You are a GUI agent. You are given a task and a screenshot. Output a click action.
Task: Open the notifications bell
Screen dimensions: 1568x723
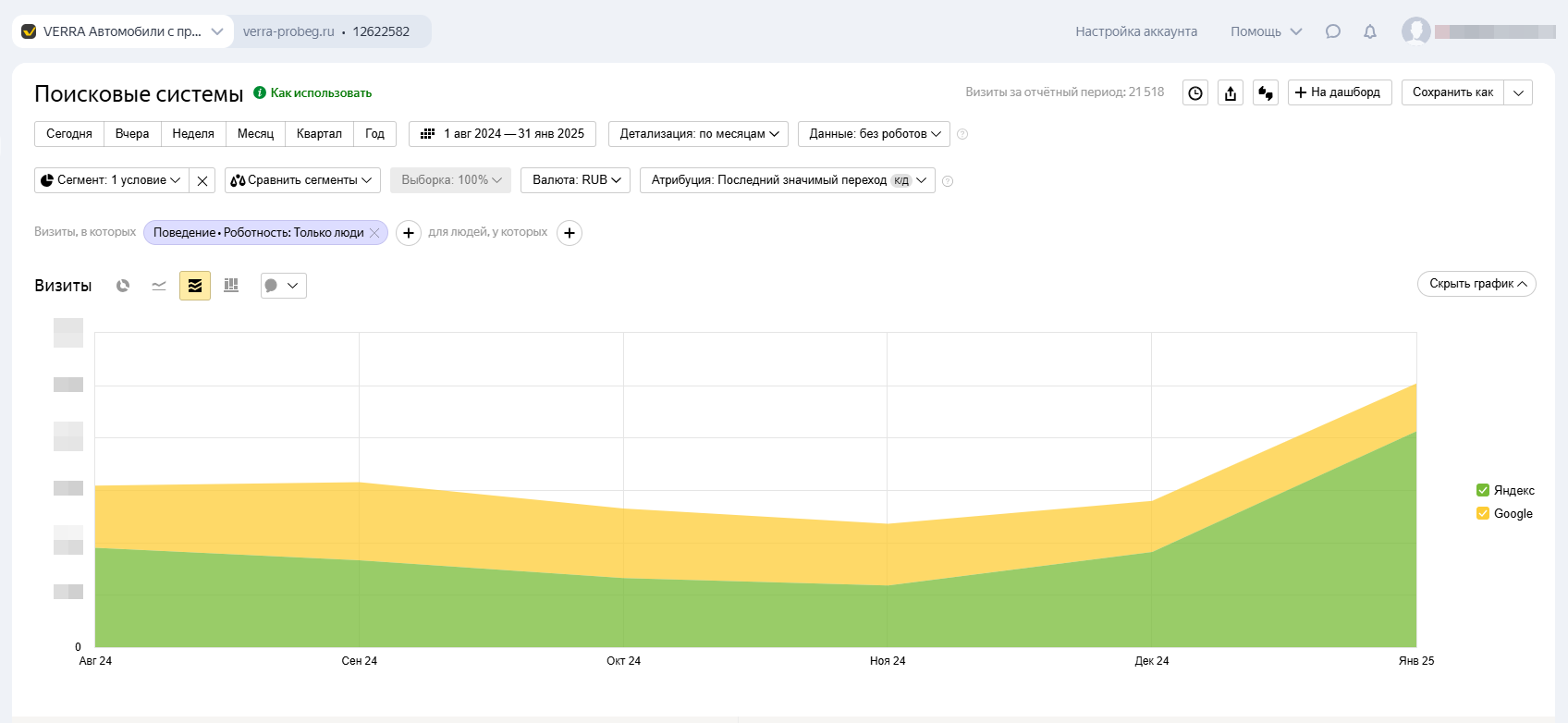1370,31
